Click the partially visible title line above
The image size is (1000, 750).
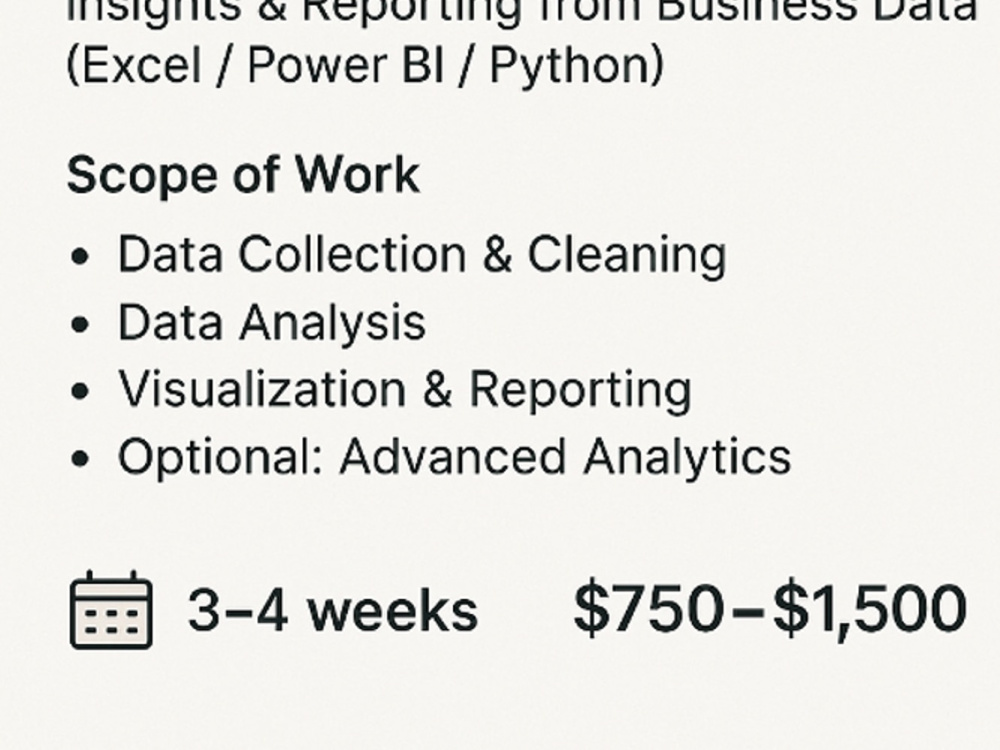pyautogui.click(x=522, y=11)
